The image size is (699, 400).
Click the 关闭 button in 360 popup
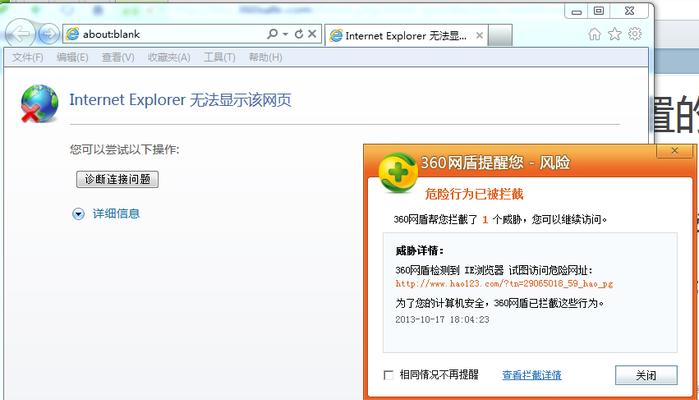pyautogui.click(x=646, y=375)
